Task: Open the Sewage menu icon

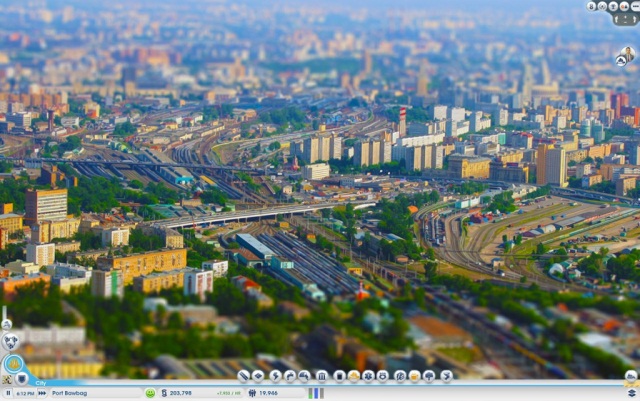Action: pyautogui.click(x=304, y=376)
